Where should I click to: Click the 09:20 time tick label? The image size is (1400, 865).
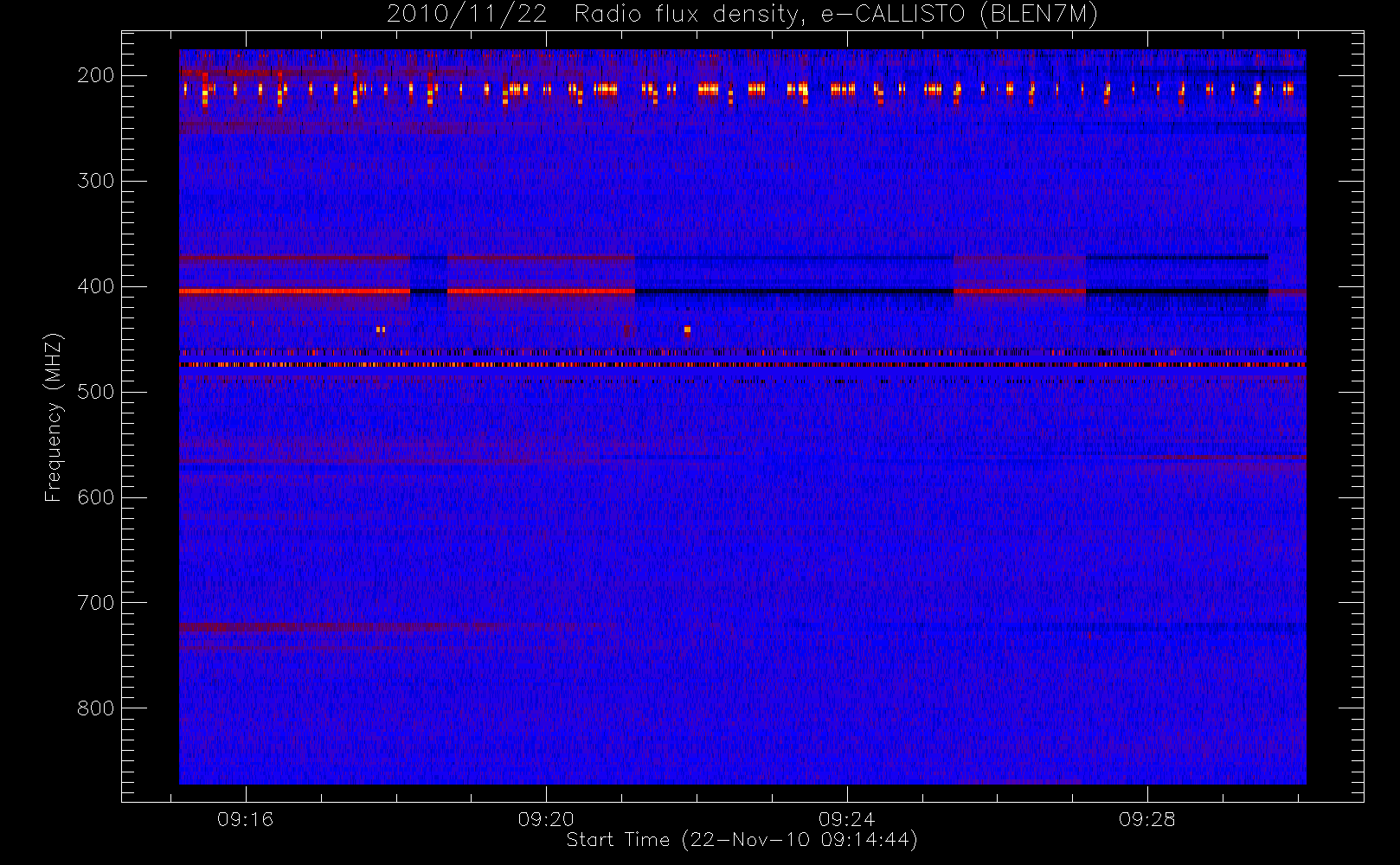coord(546,819)
